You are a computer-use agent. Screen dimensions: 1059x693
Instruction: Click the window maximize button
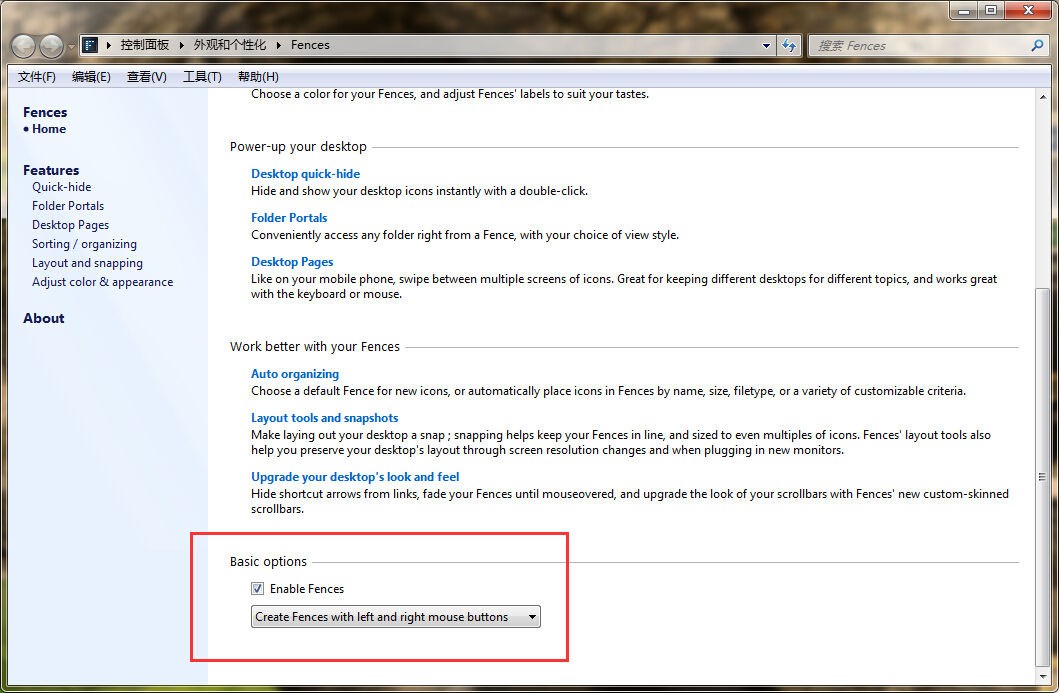[x=991, y=9]
